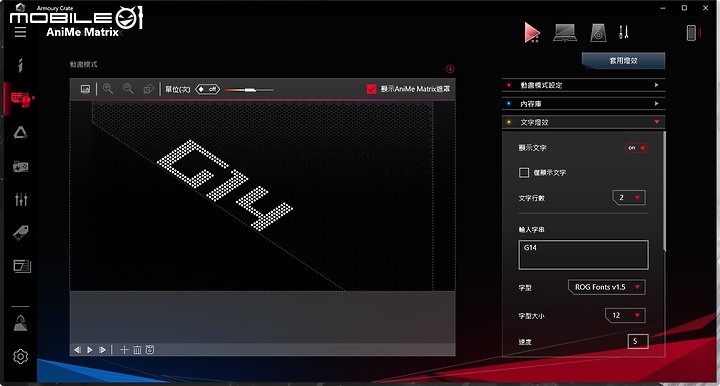Open the Settings gear sidebar icon

click(21, 356)
